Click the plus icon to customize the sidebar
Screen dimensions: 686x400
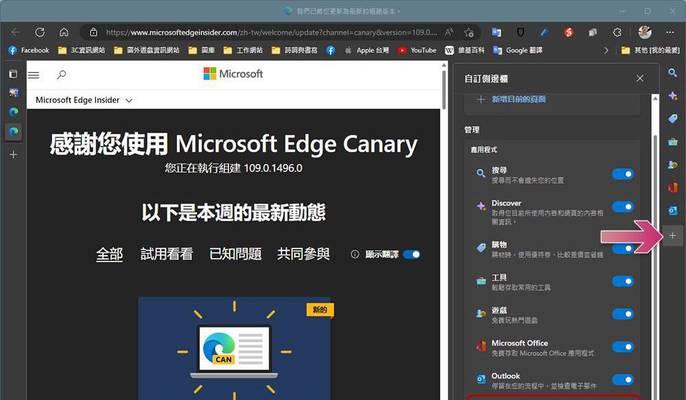click(673, 235)
